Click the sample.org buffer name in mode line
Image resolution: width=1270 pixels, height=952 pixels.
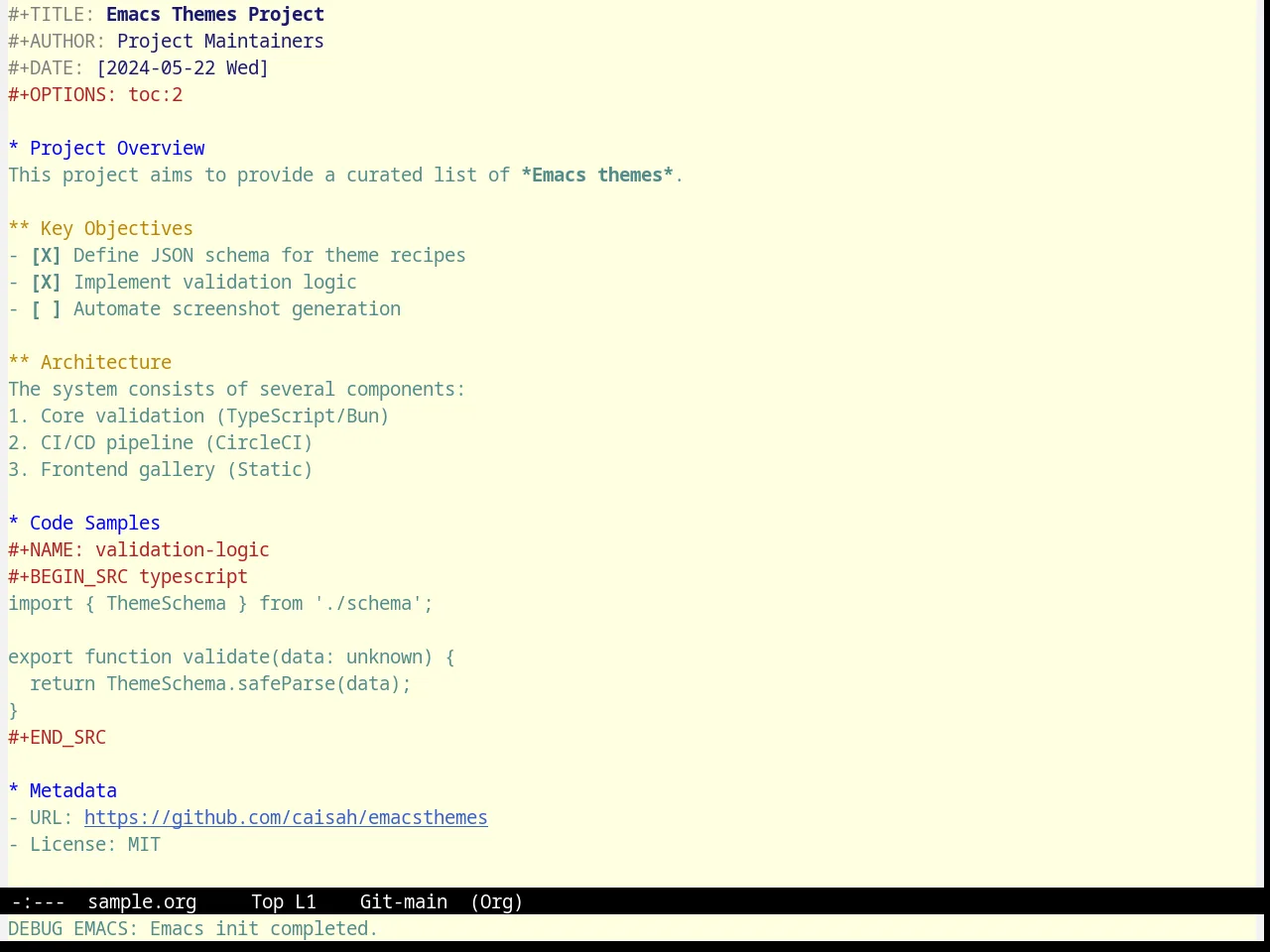[142, 901]
